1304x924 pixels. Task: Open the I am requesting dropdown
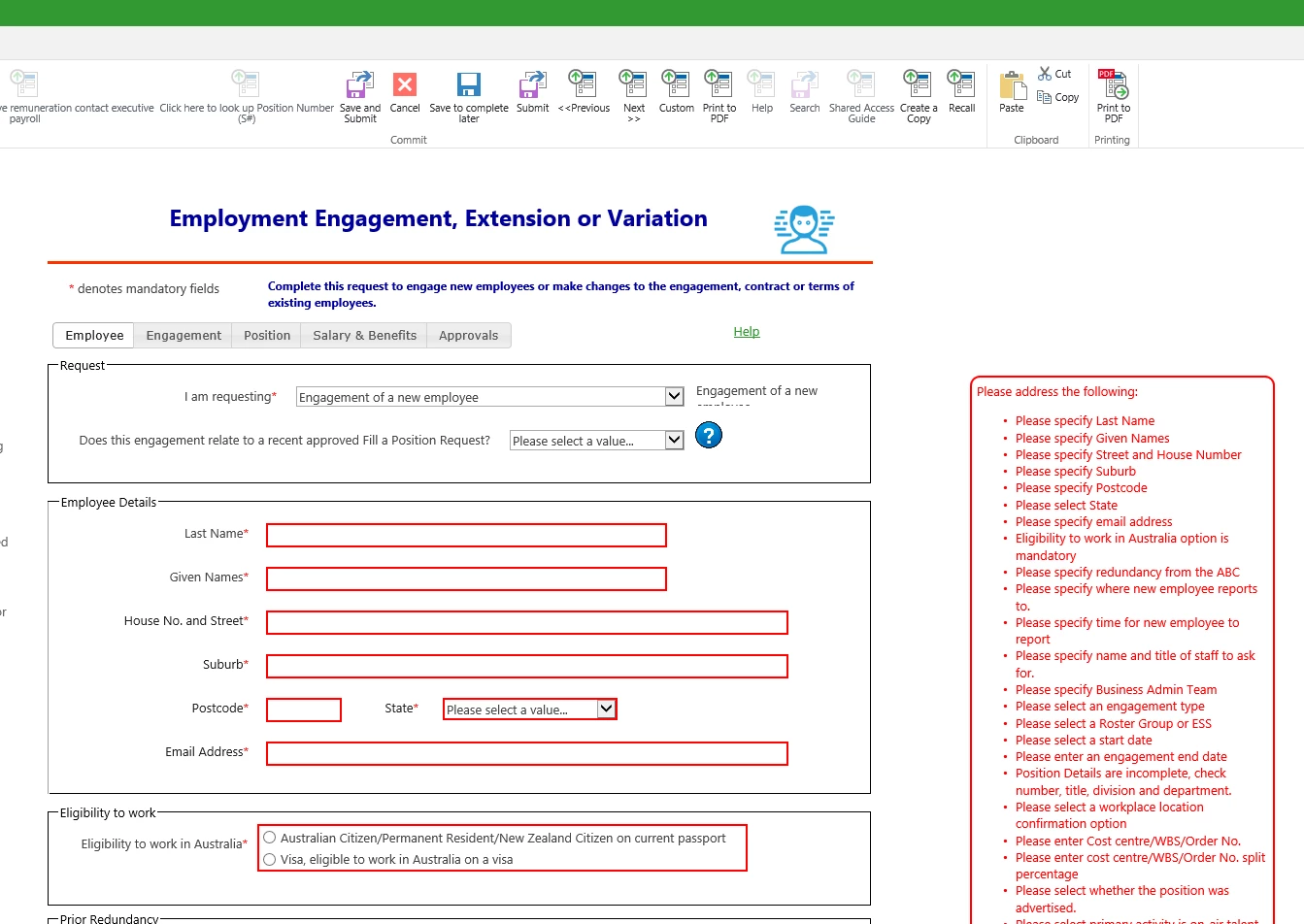pos(490,397)
